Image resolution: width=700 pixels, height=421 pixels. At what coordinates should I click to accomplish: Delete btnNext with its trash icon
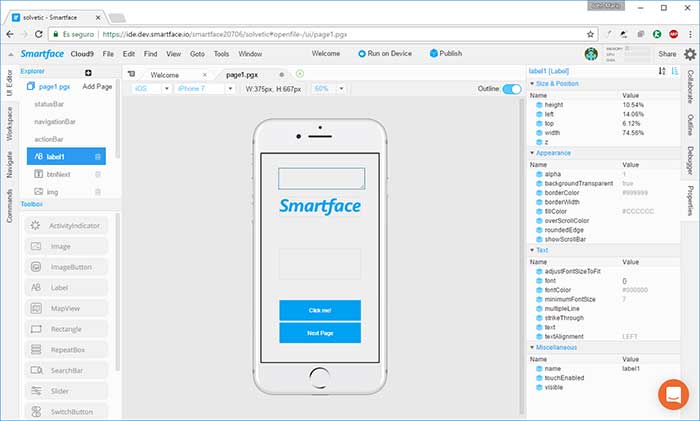click(x=98, y=174)
